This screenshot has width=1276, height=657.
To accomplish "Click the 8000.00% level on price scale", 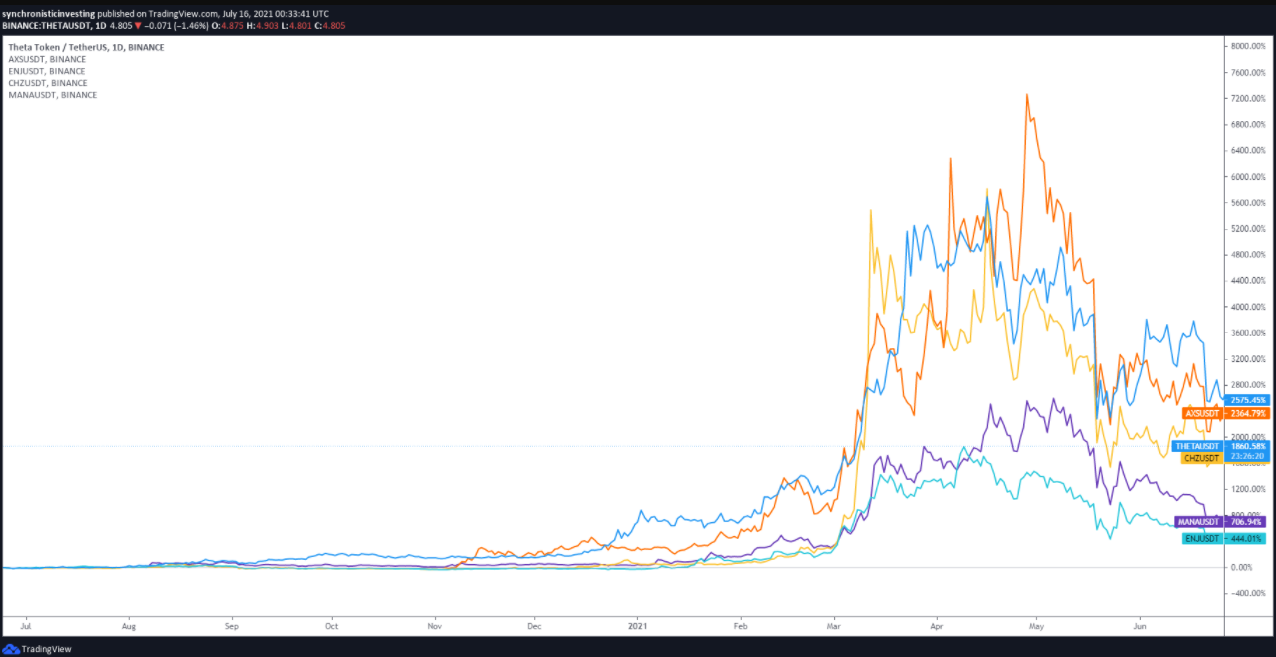I will click(x=1248, y=46).
